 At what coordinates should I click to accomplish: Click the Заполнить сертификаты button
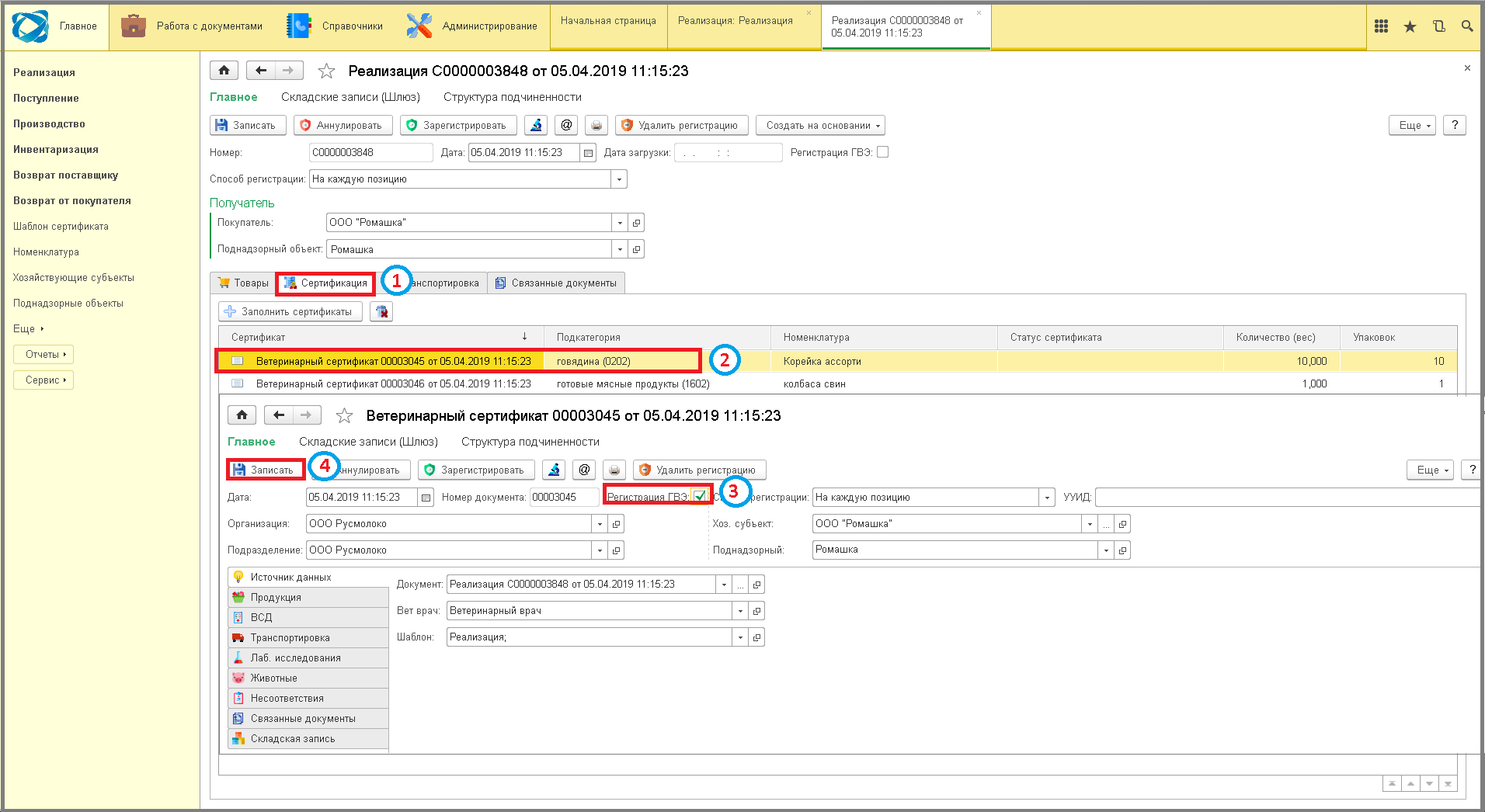(290, 311)
